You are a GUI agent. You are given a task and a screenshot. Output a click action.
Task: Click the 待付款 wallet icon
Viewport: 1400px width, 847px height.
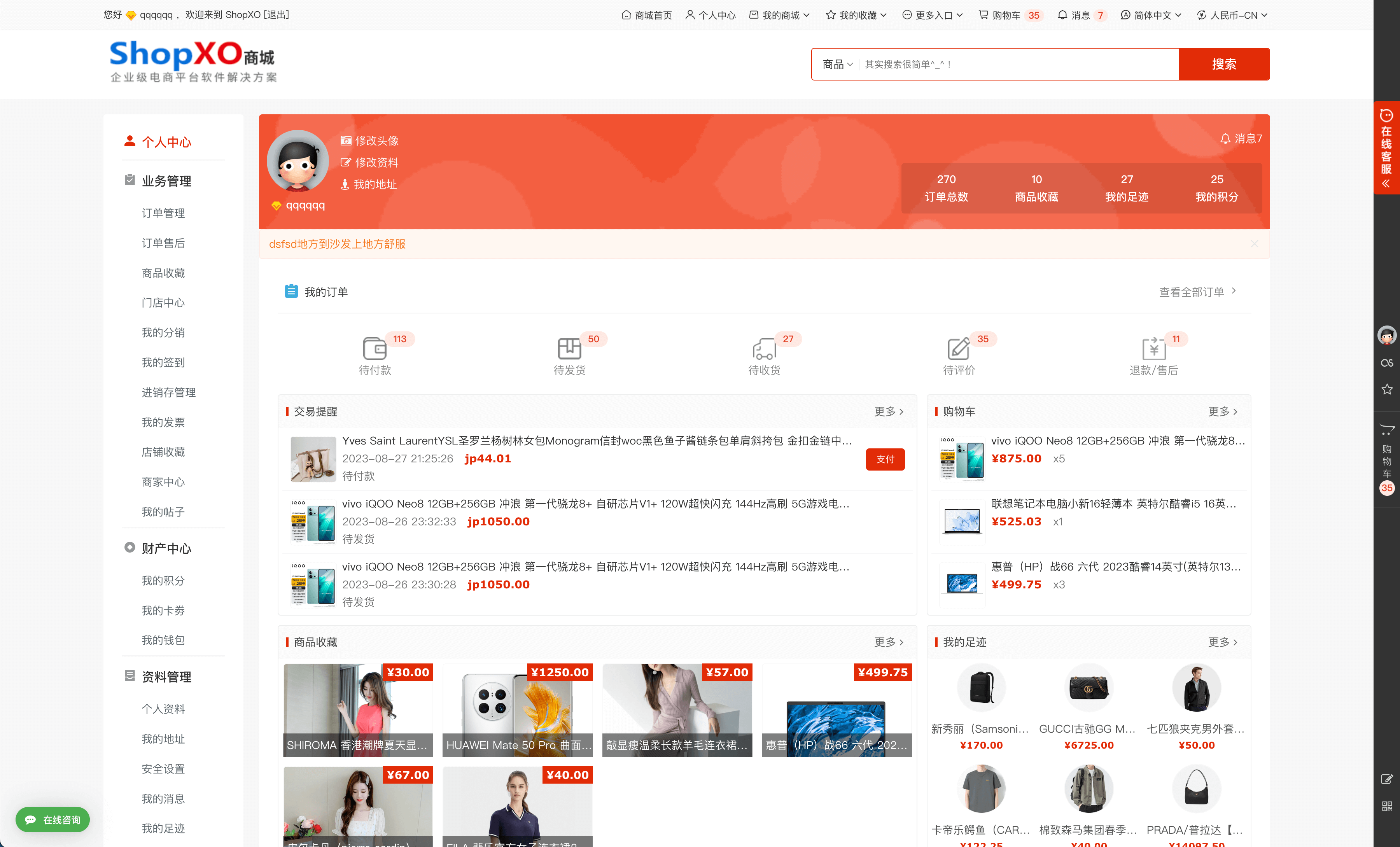click(374, 348)
